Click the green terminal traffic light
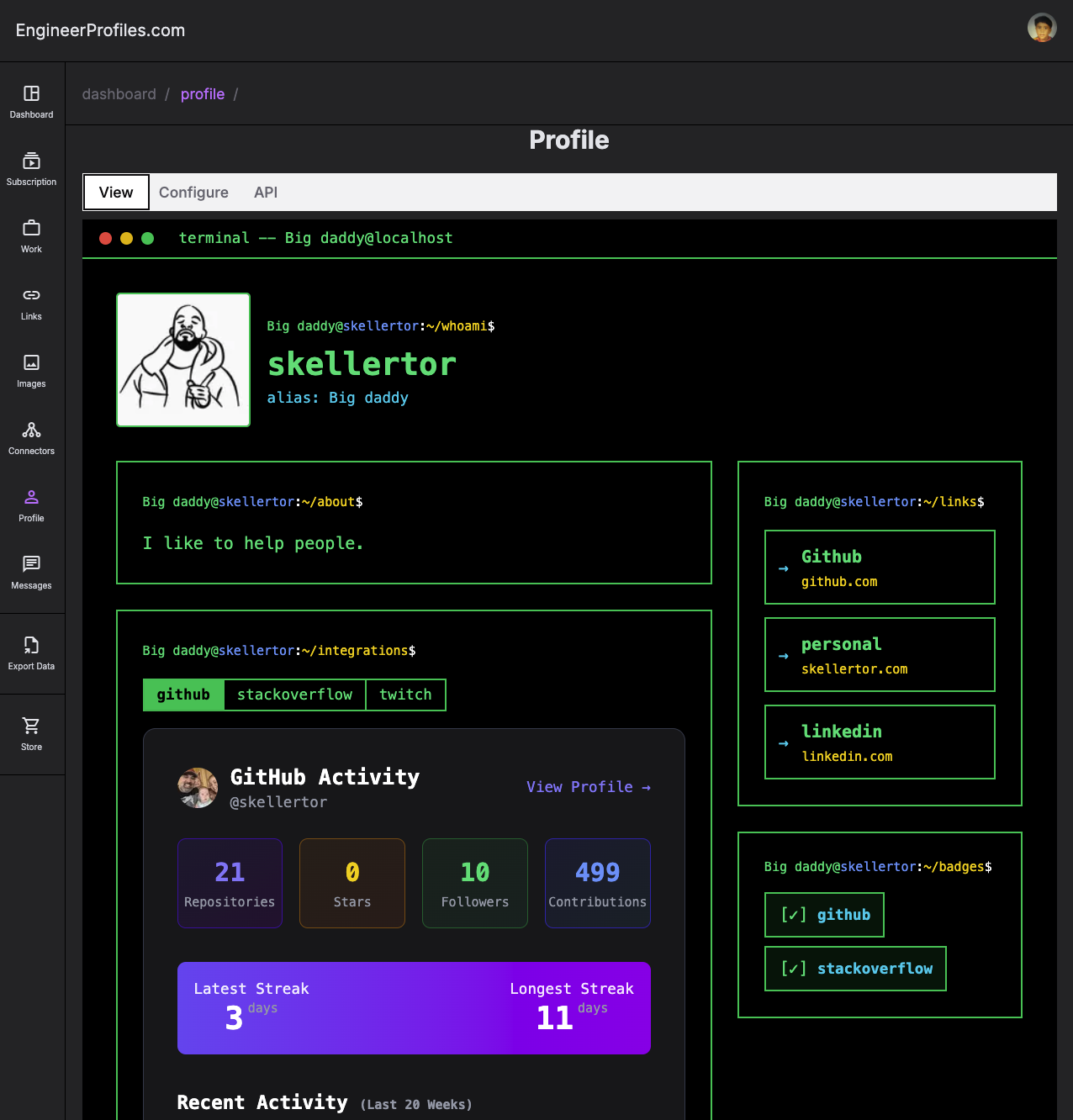Viewport: 1073px width, 1120px height. point(147,238)
